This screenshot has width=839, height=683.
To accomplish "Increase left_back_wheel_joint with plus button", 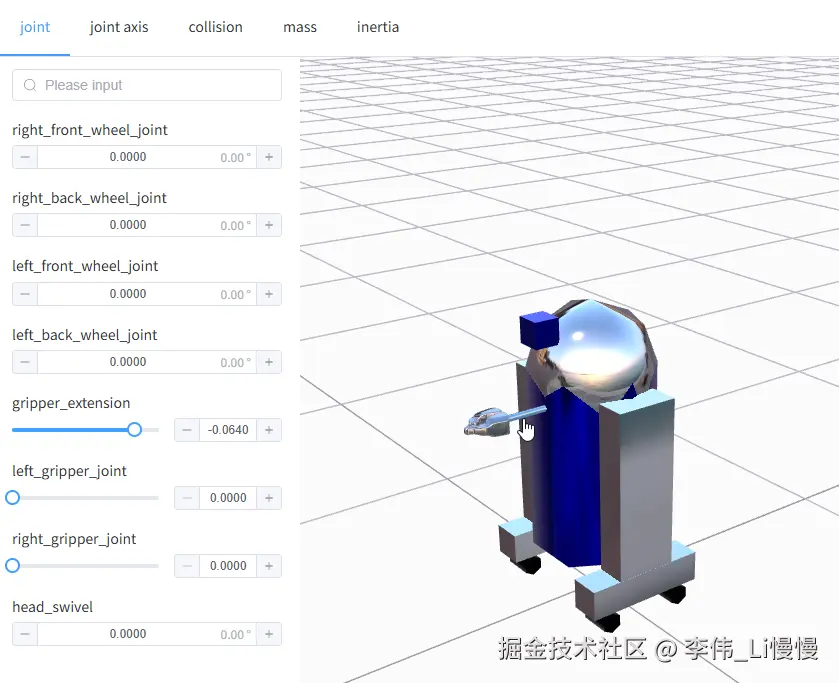I will click(269, 362).
